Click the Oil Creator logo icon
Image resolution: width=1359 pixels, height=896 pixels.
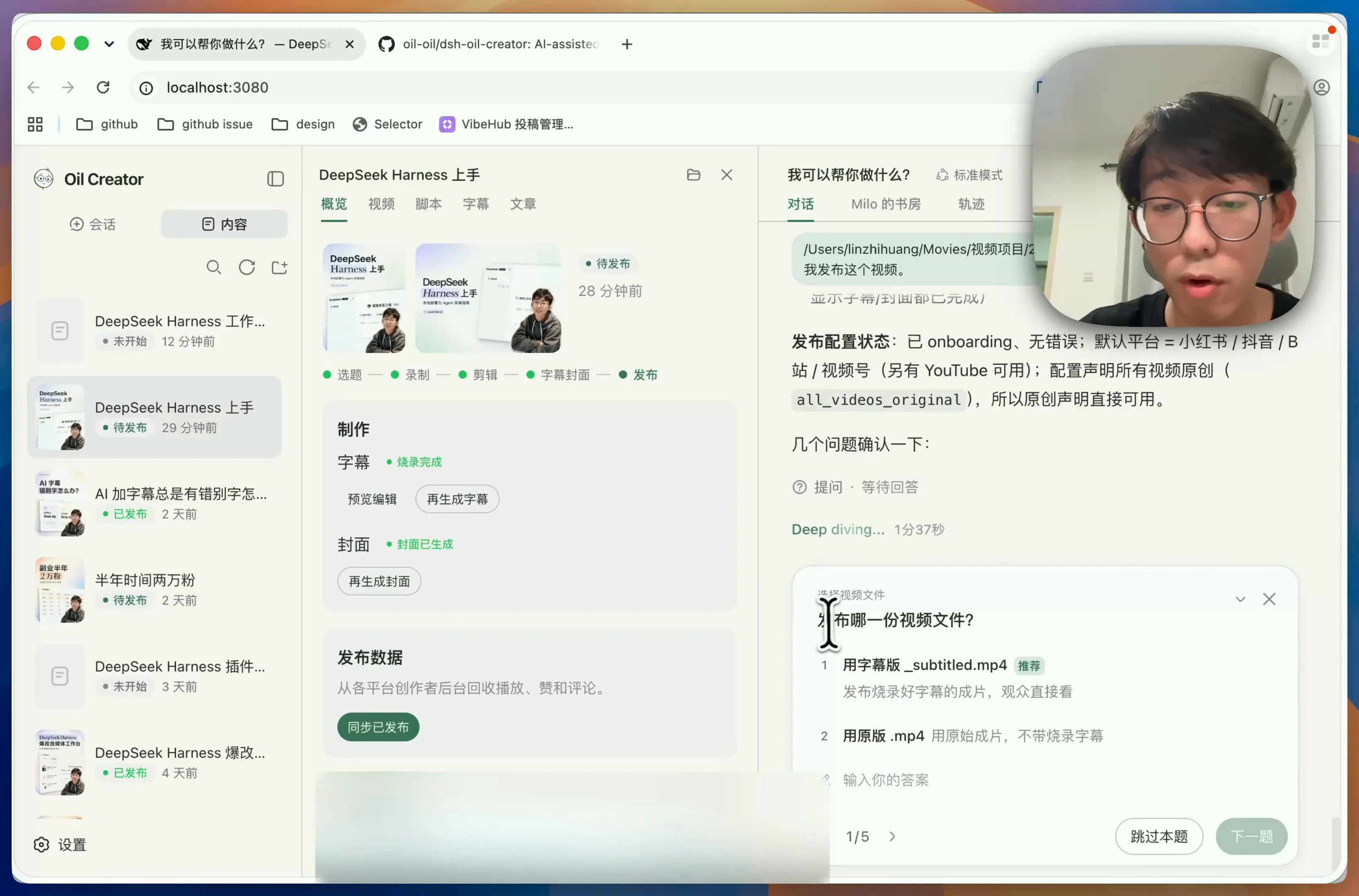pos(44,179)
